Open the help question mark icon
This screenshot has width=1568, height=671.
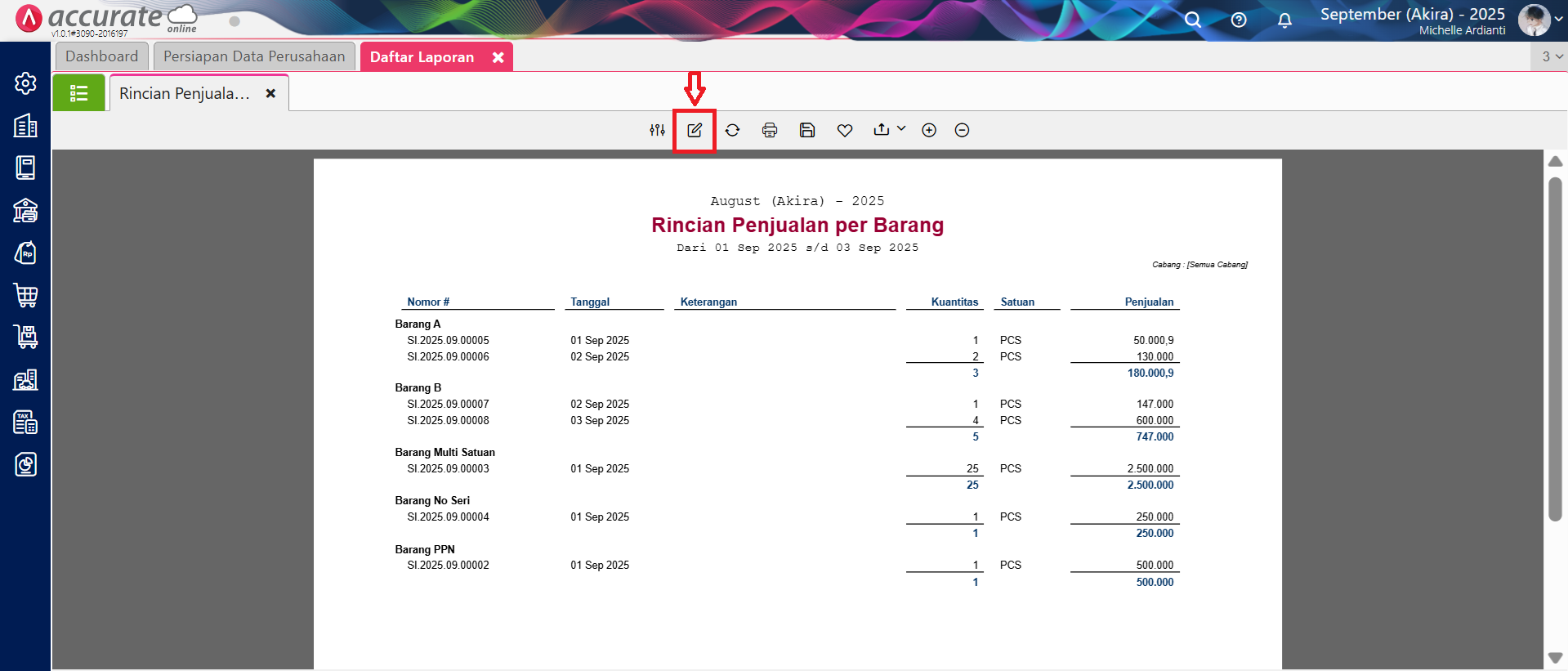[x=1239, y=20]
